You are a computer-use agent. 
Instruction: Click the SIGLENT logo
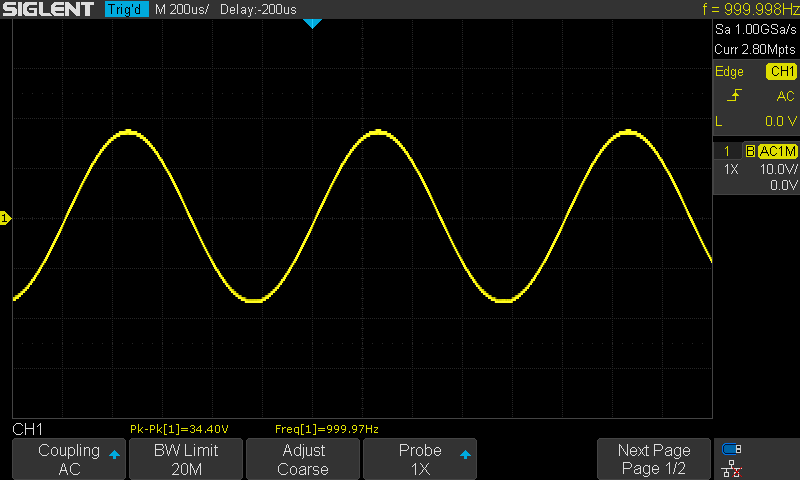click(x=48, y=9)
